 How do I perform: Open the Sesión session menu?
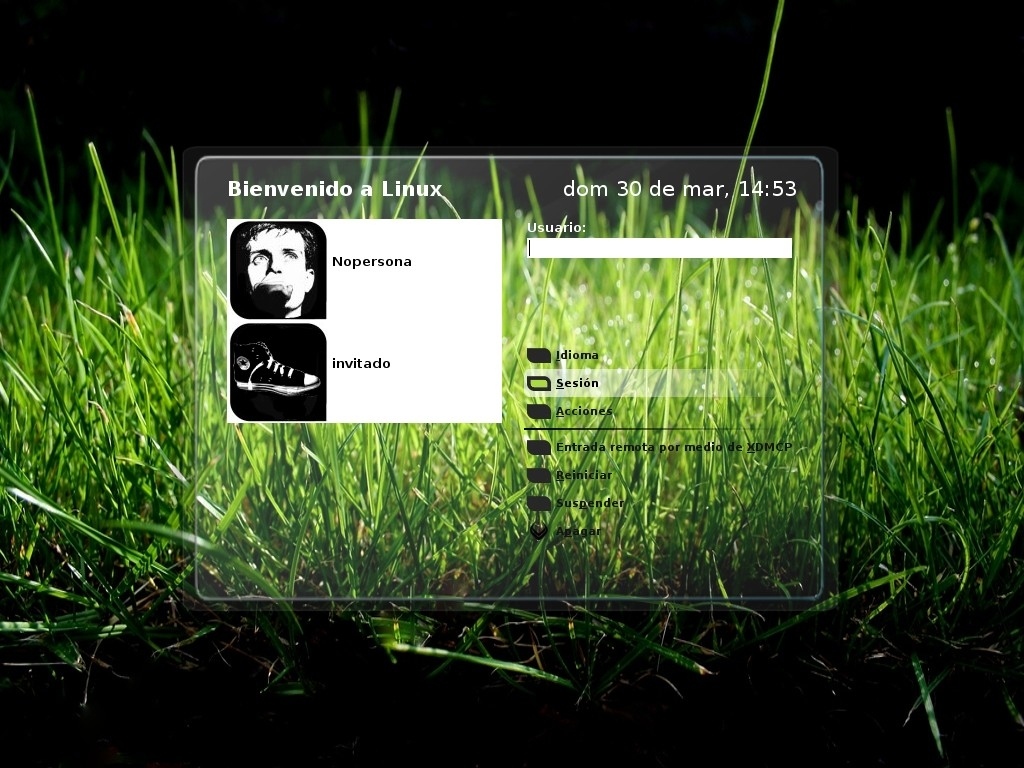pyautogui.click(x=577, y=383)
